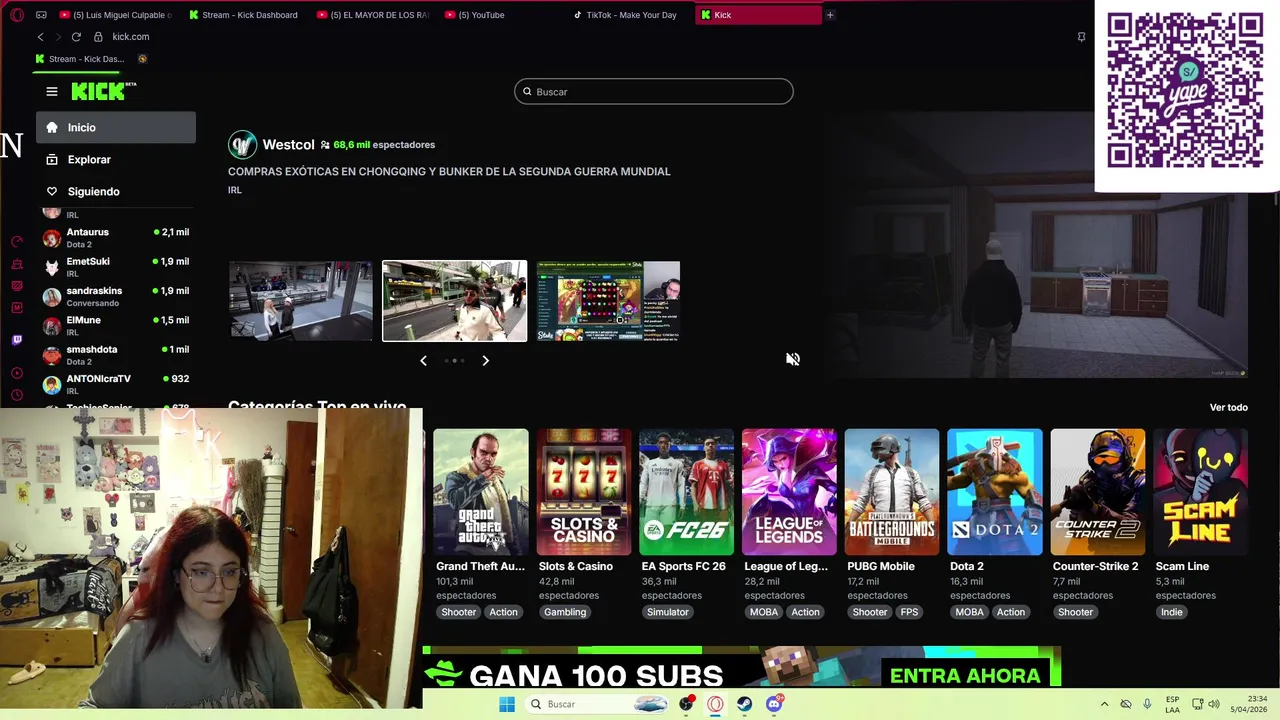Go to next featured stream arrow
The image size is (1280, 720).
click(485, 360)
